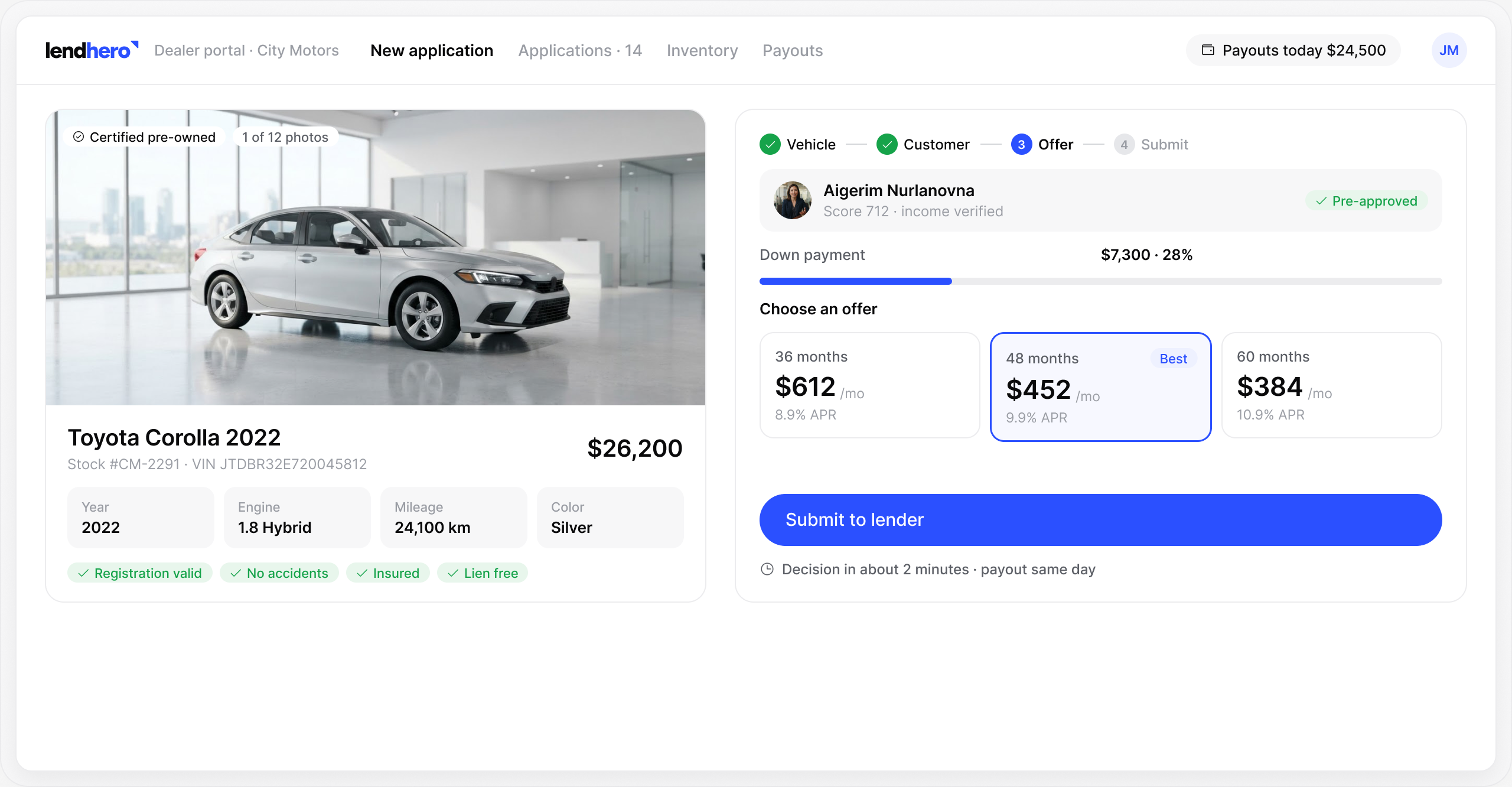Go to Applications · 14 tab
This screenshot has height=787, width=1512.
580,50
